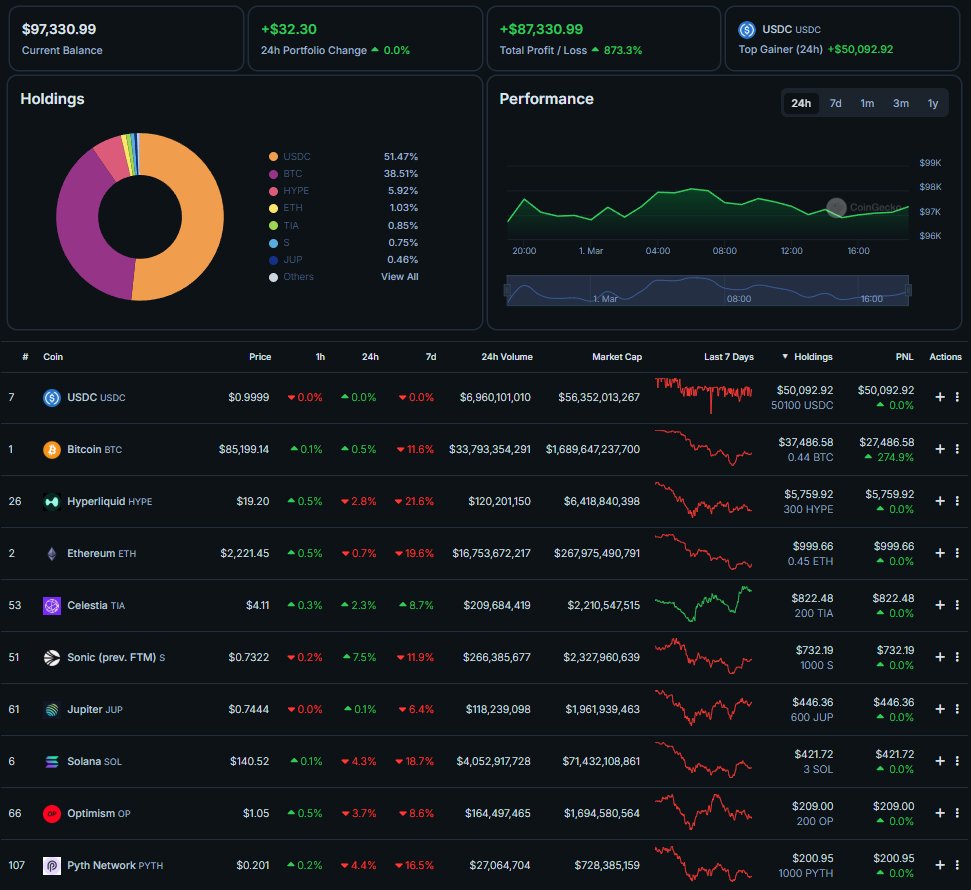Image resolution: width=971 pixels, height=890 pixels.
Task: Click left handle of chart range navigator
Action: click(507, 290)
